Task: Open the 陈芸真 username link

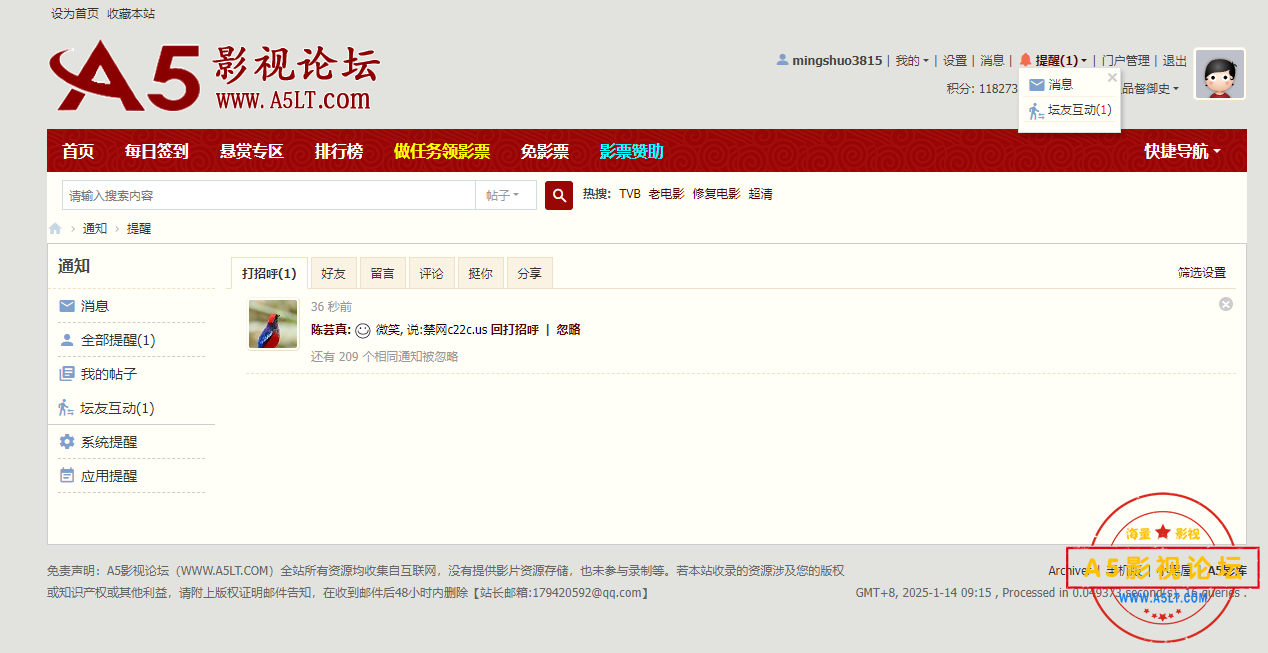Action: (x=329, y=330)
